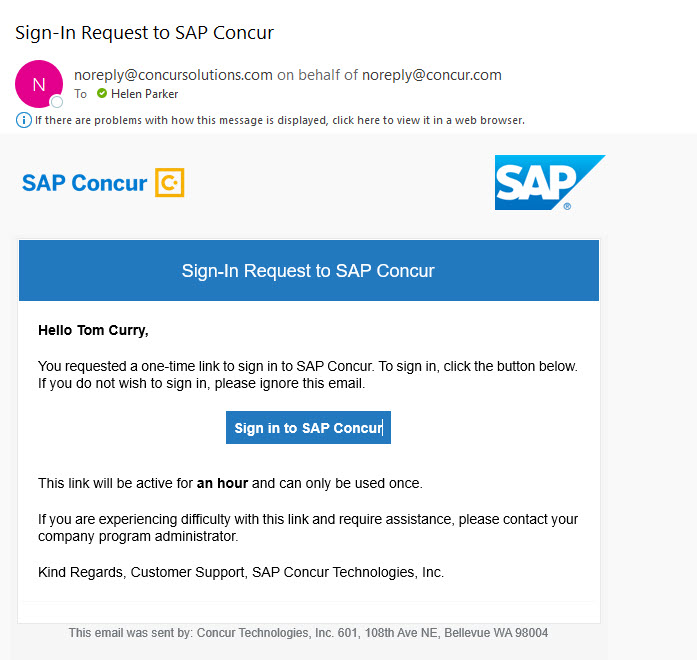
Task: Click the 'To' recipient label
Action: [80, 94]
